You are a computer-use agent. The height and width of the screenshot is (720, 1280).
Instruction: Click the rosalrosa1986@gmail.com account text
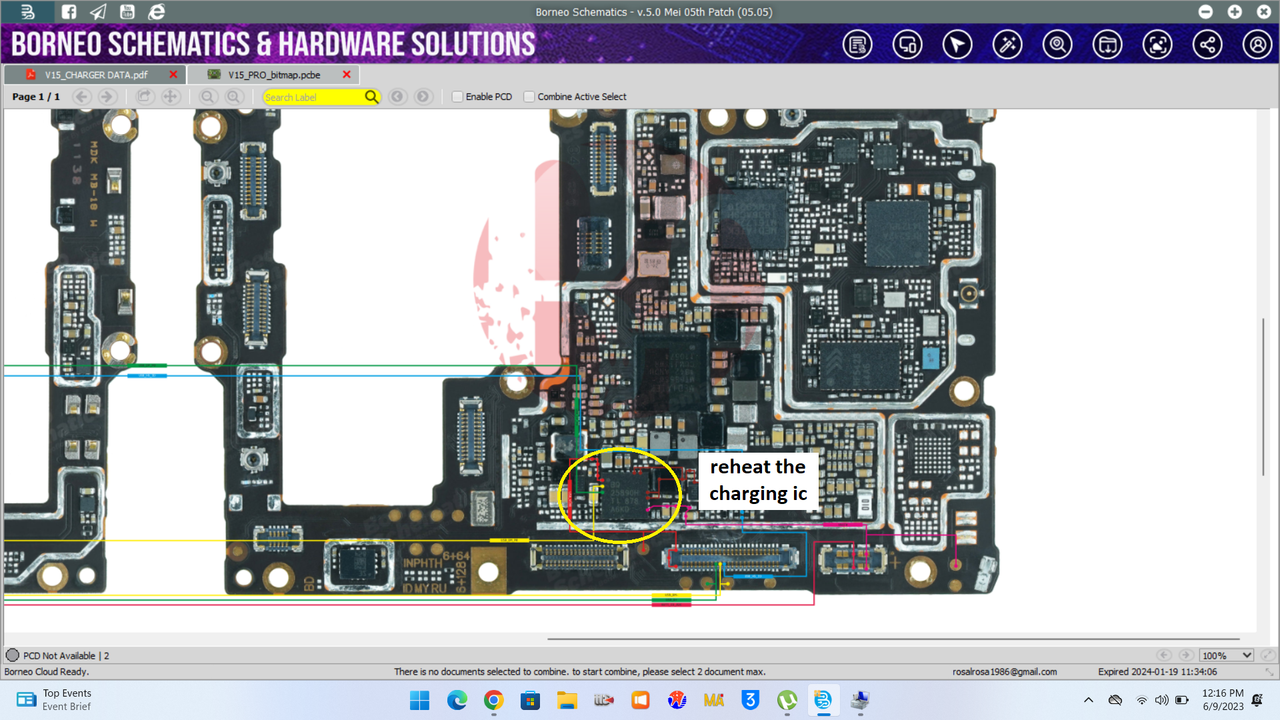pyautogui.click(x=1006, y=672)
